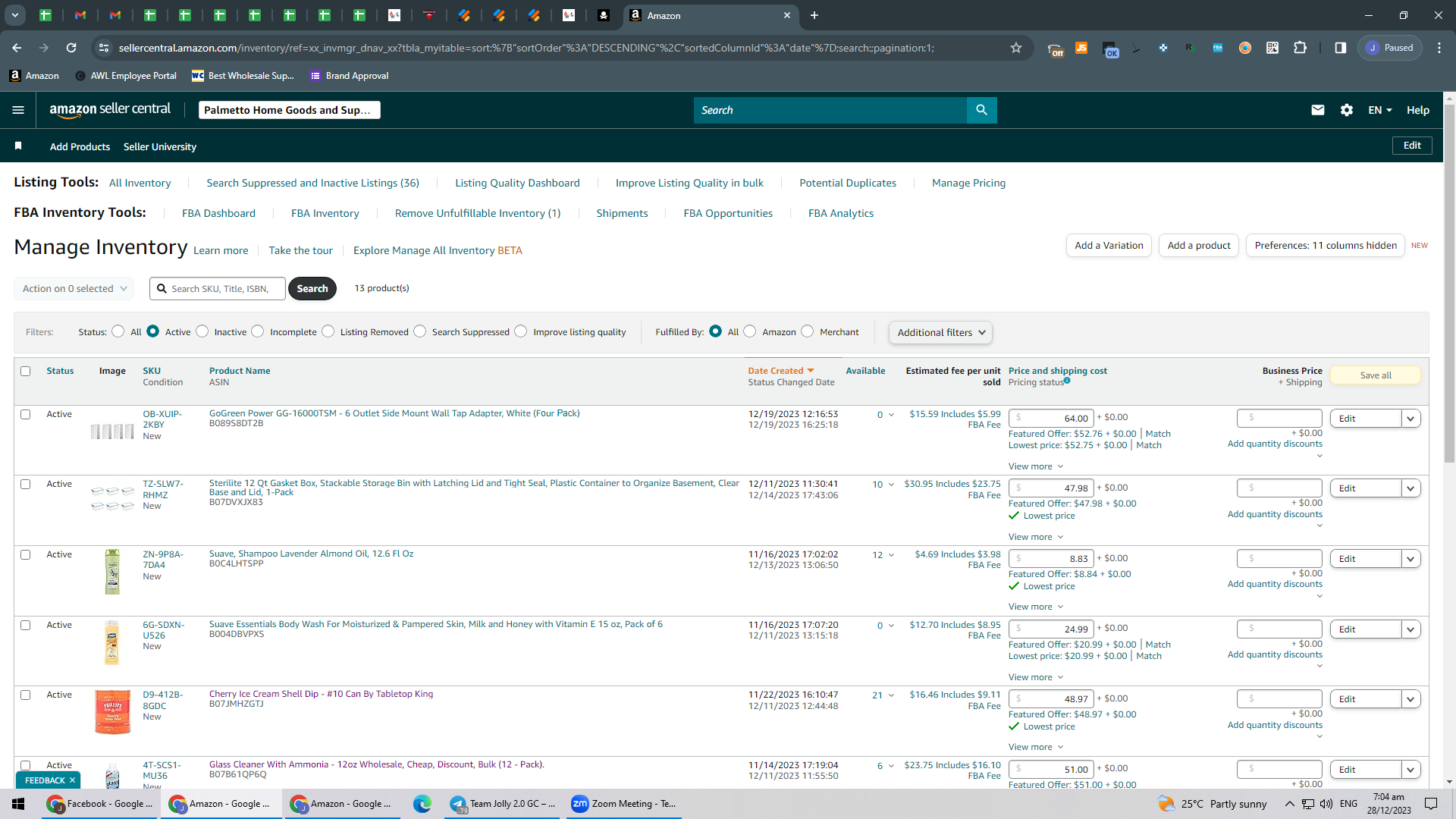
Task: Select the All status radio button
Action: pyautogui.click(x=118, y=331)
